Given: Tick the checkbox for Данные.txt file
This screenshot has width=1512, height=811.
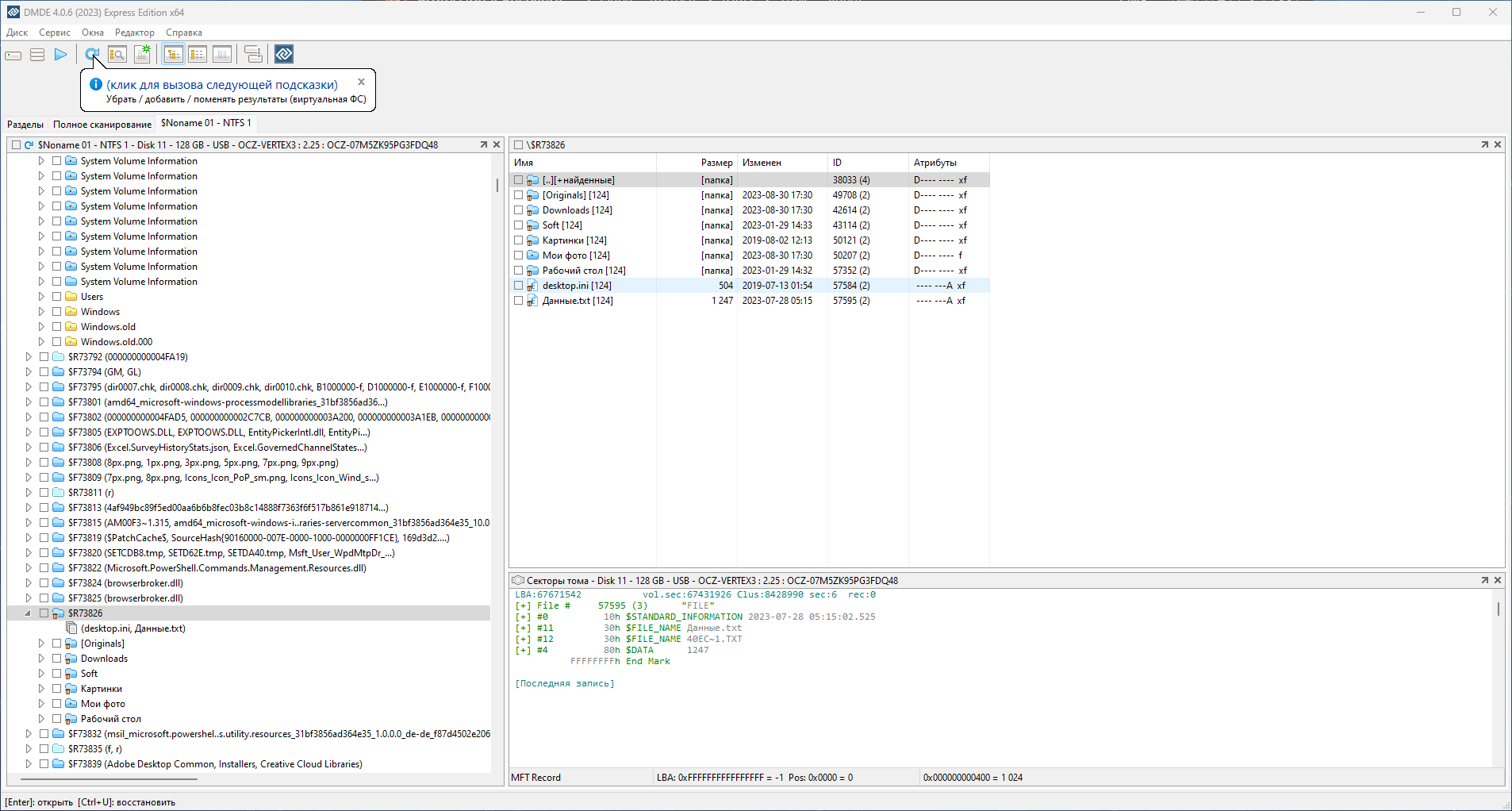Looking at the screenshot, I should point(519,301).
